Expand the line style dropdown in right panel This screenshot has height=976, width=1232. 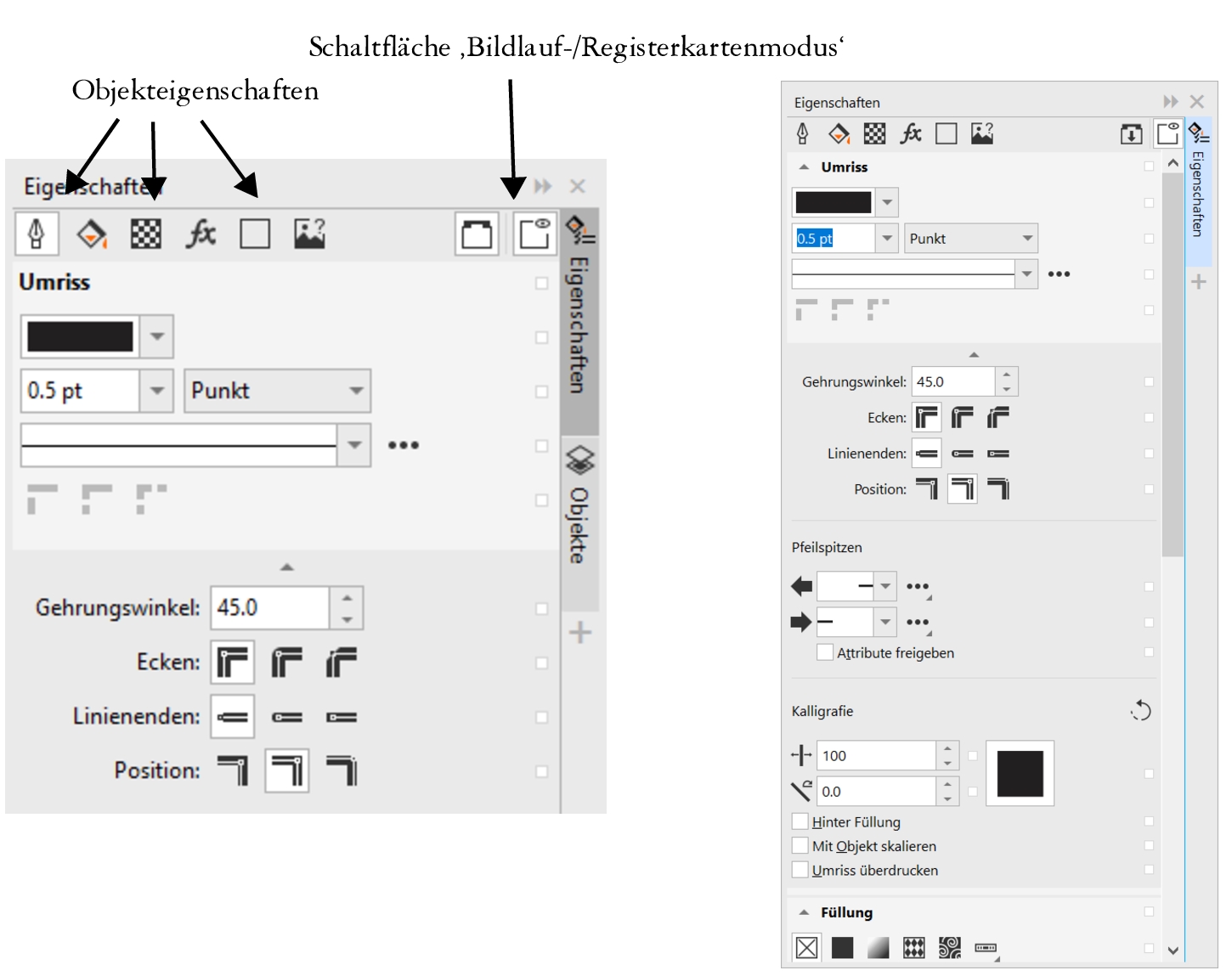(x=1026, y=274)
